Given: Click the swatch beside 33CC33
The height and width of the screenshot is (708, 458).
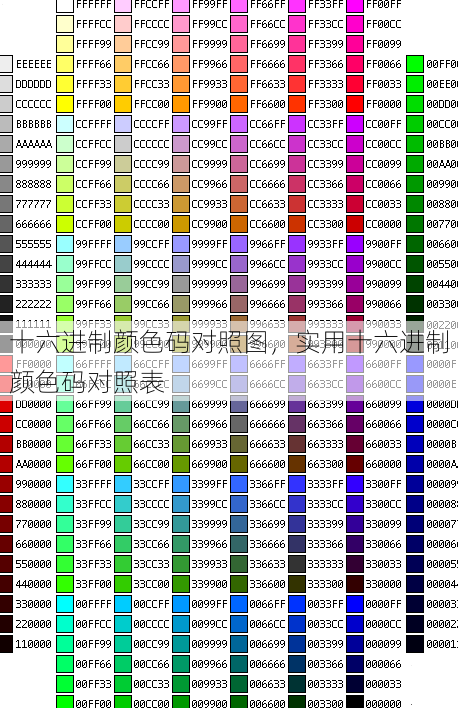Looking at the screenshot, I should point(123,564).
